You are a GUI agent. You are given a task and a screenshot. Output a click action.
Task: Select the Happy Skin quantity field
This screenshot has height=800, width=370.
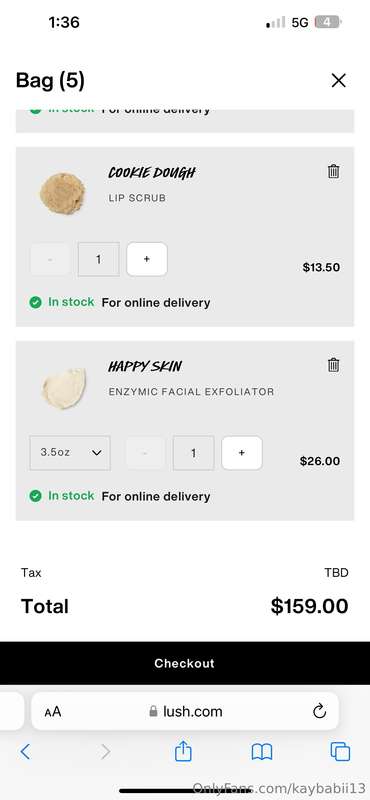click(193, 453)
